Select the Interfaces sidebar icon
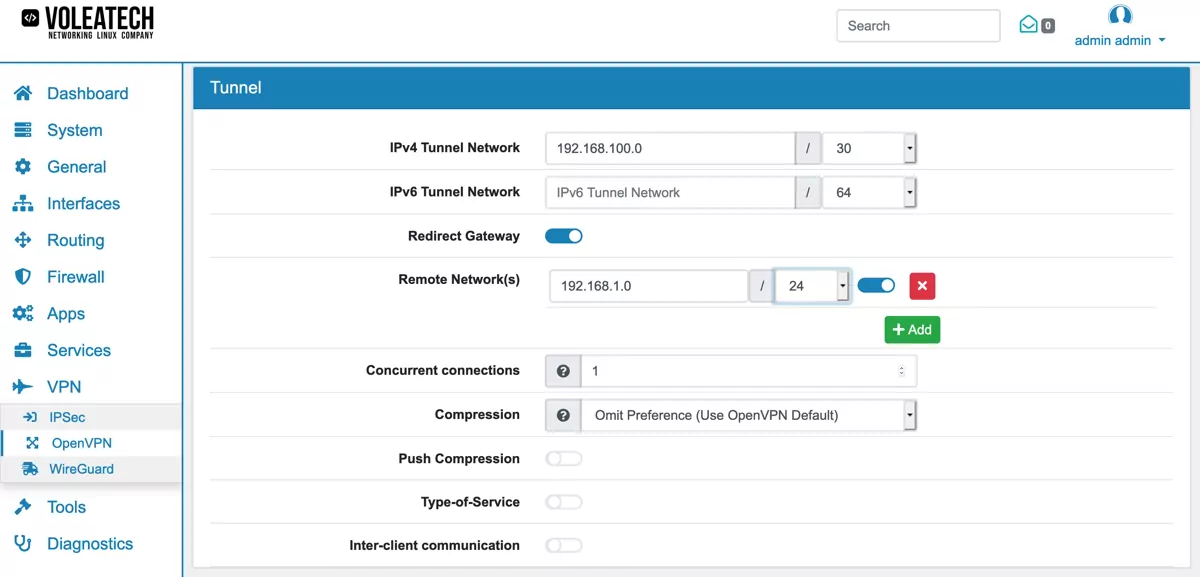The width and height of the screenshot is (1200, 577). pos(22,203)
